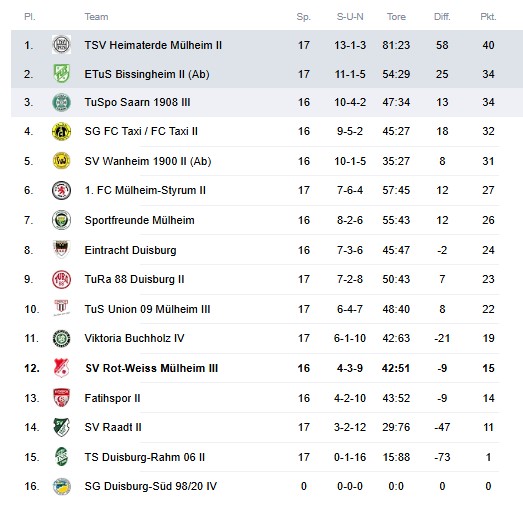The image size is (523, 507).
Task: Click the Fatihspor II red shield logo
Action: point(61,398)
